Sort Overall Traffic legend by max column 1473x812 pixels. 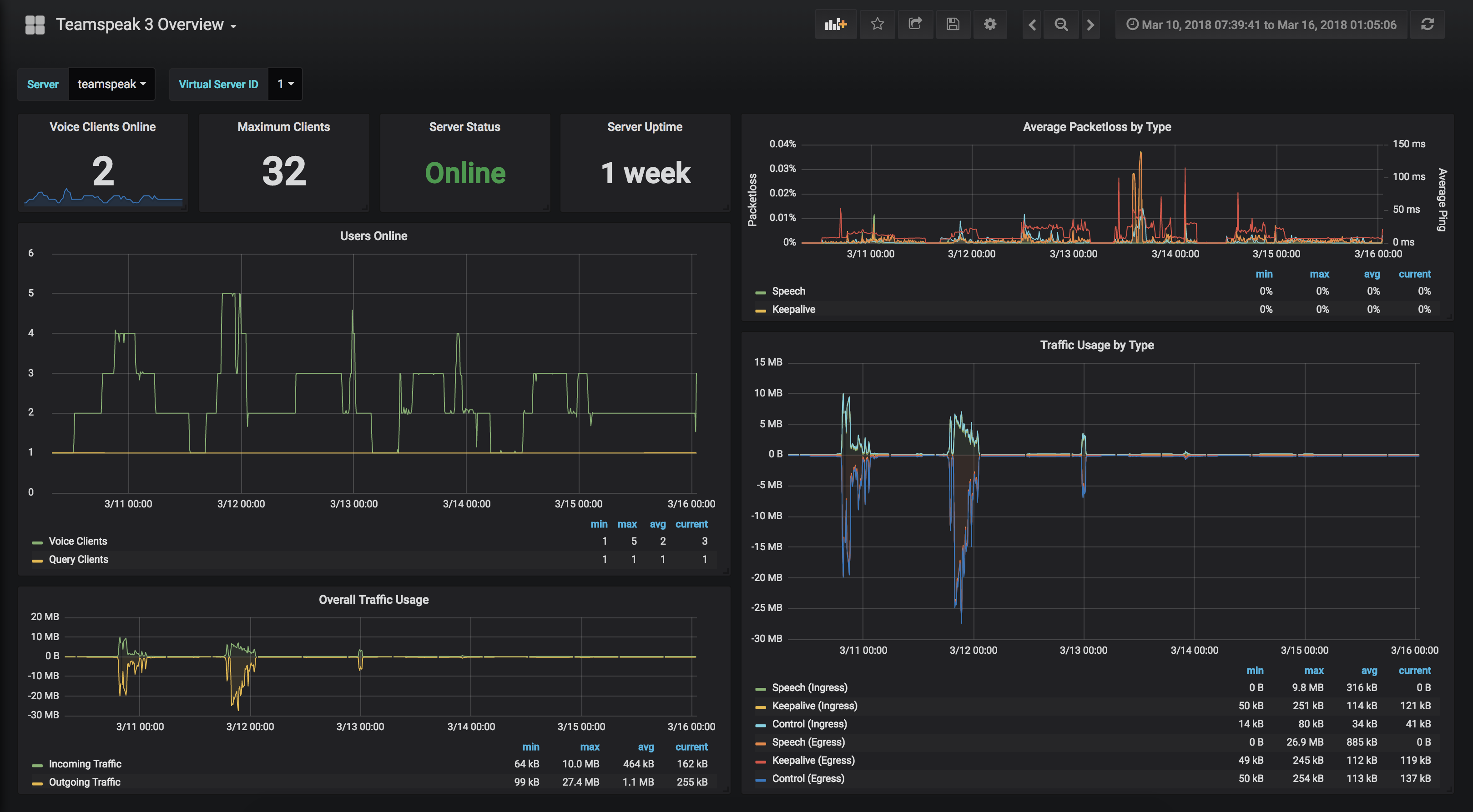(590, 747)
